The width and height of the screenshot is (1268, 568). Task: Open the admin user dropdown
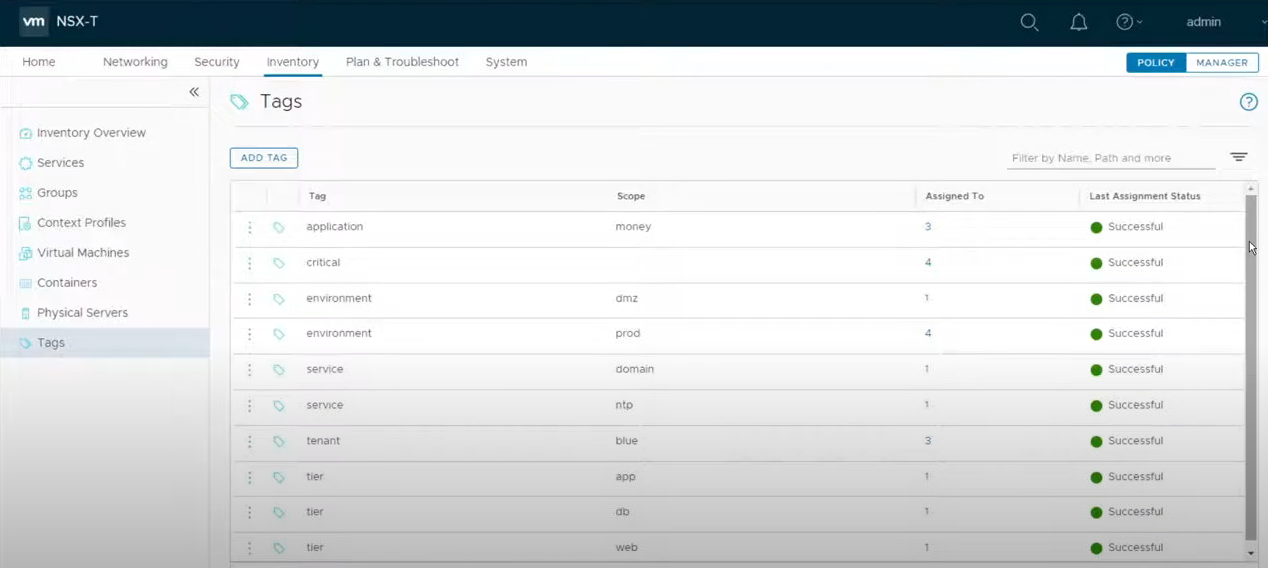click(1211, 22)
